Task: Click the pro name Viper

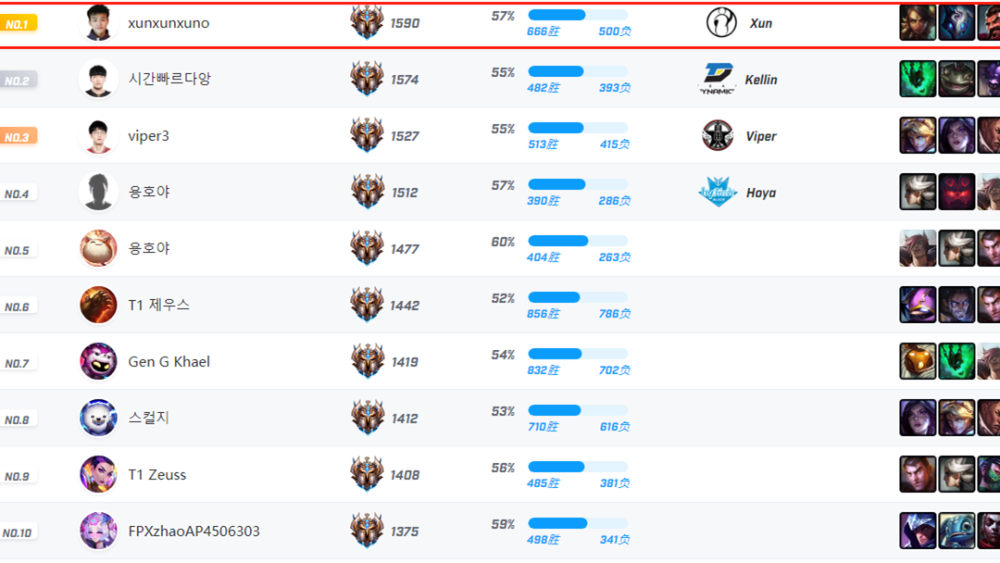Action: (761, 136)
